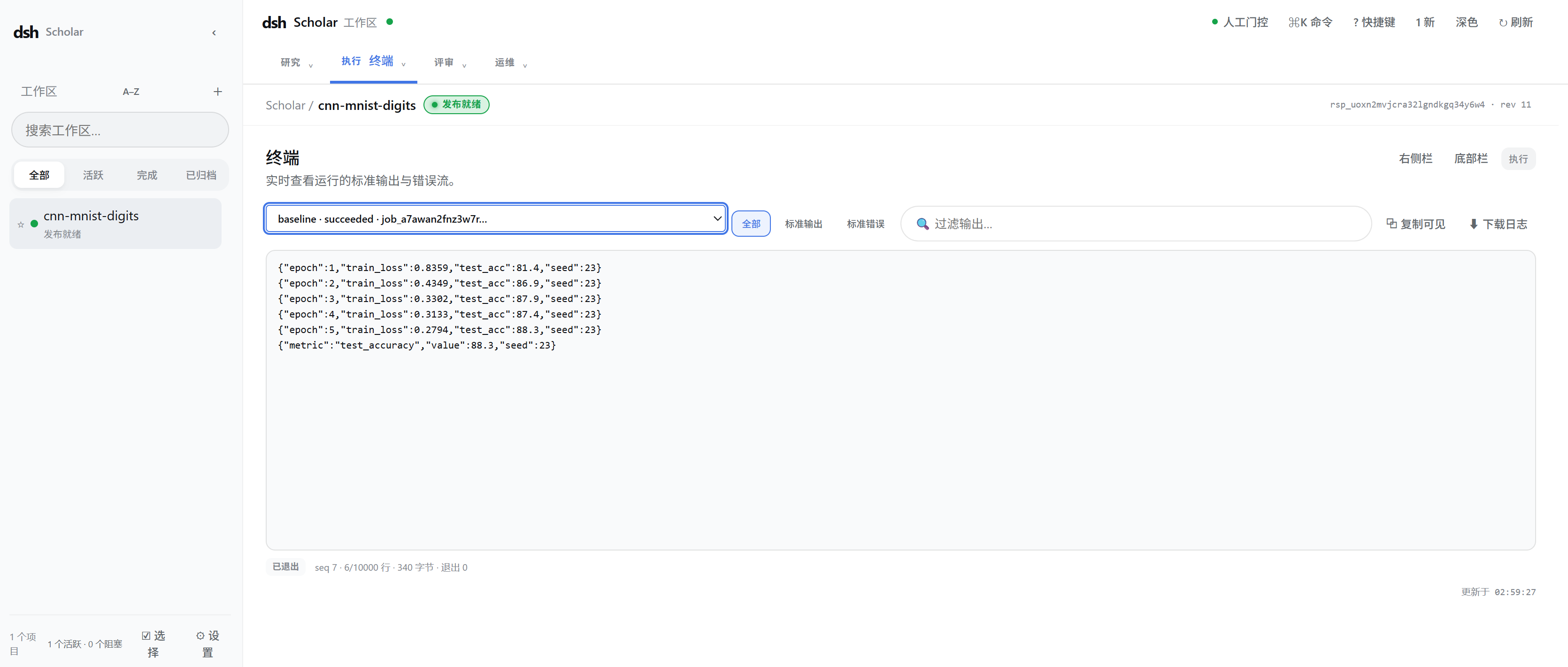
Task: Enable 选择 selection mode in the sidebar footer
Action: [x=153, y=644]
